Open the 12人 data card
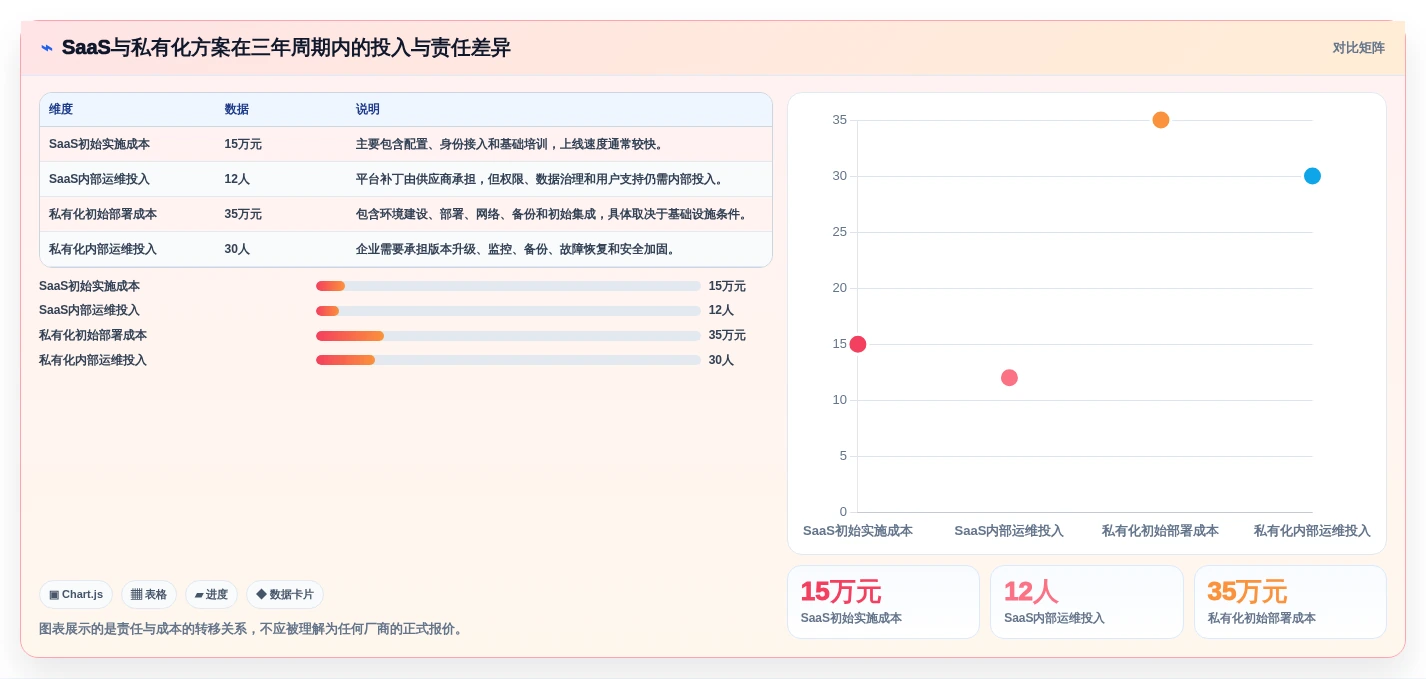Image resolution: width=1426 pixels, height=679 pixels. pyautogui.click(x=1087, y=602)
